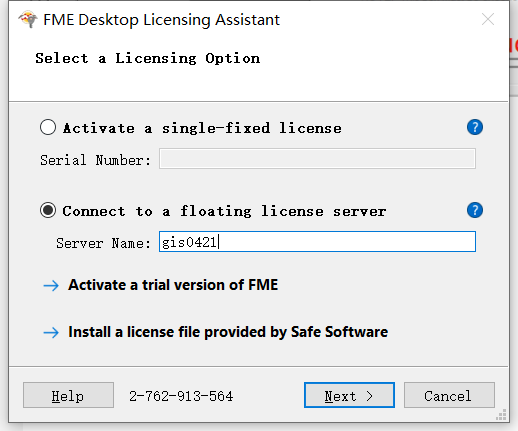Select the single-fixed license radio button

click(x=48, y=127)
